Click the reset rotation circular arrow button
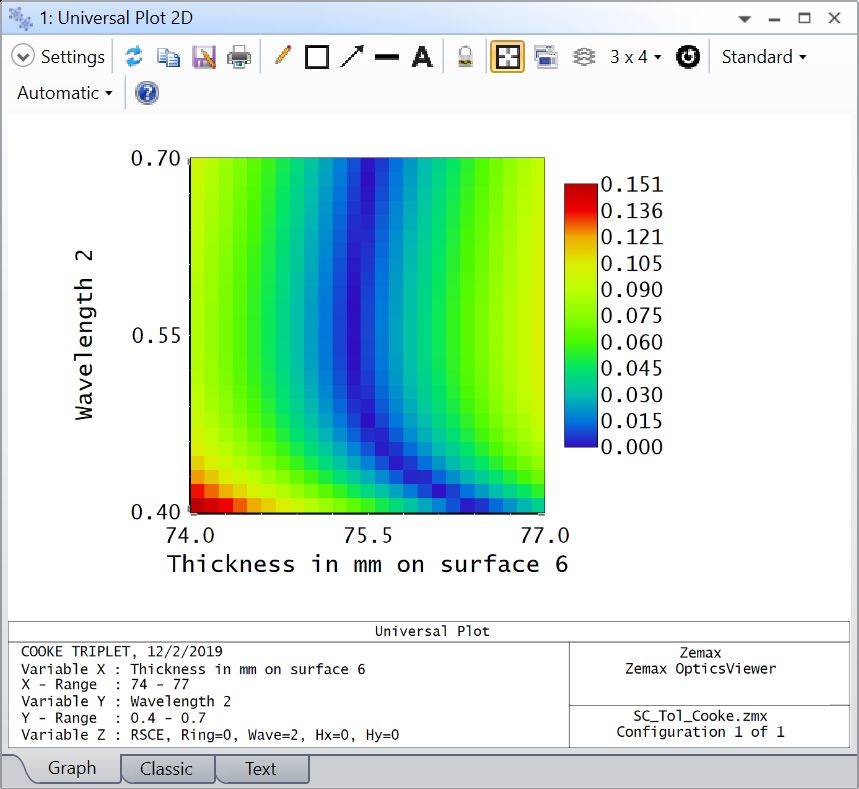The width and height of the screenshot is (859, 789). tap(687, 57)
